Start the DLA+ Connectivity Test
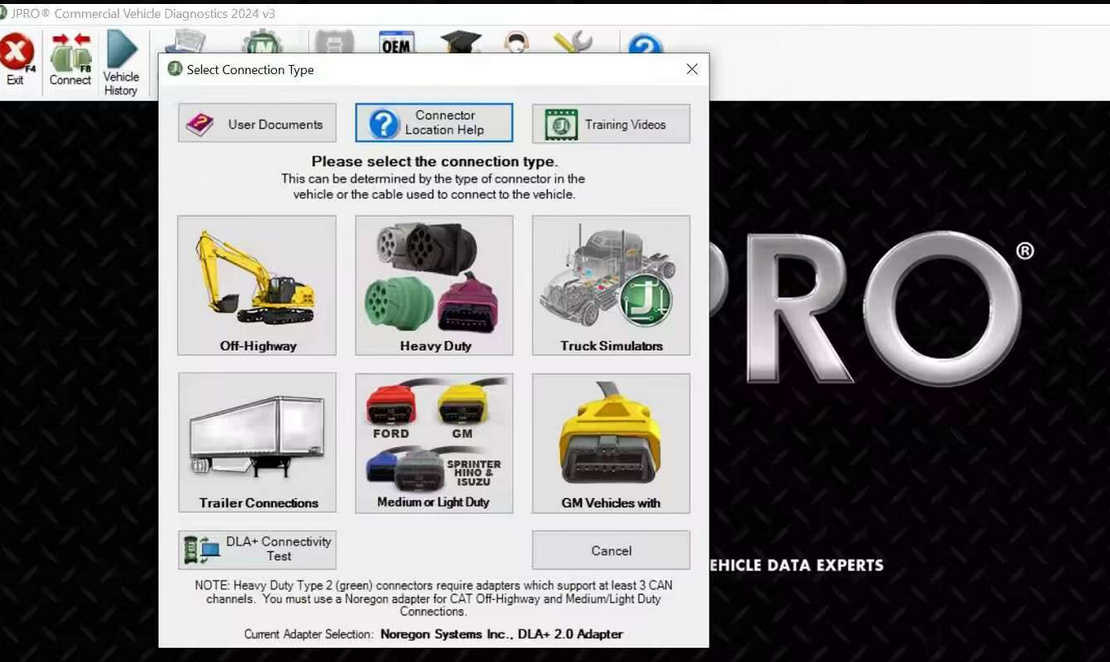 [256, 549]
